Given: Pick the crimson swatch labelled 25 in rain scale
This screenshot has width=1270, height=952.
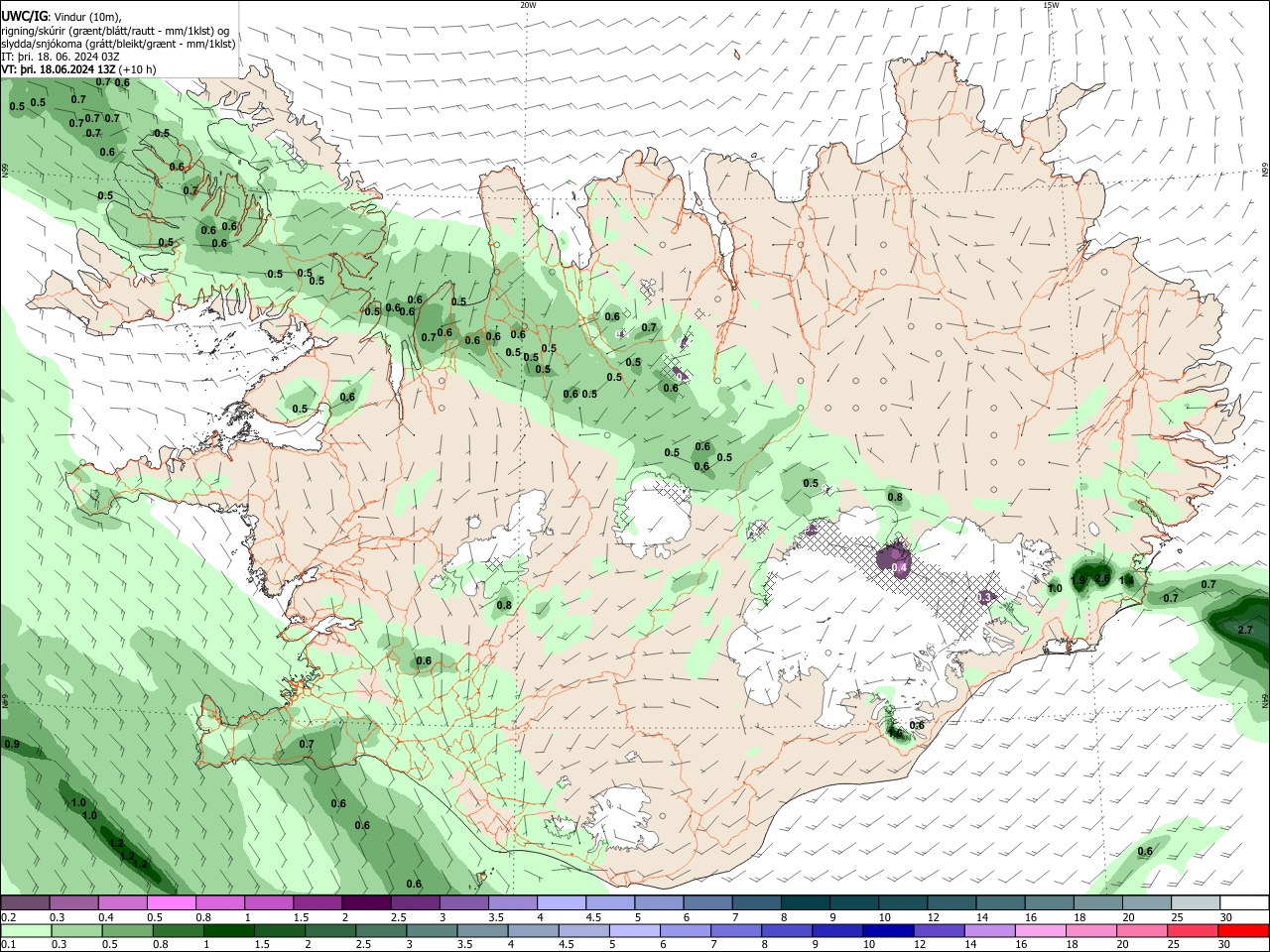Looking at the screenshot, I should pyautogui.click(x=1194, y=930).
